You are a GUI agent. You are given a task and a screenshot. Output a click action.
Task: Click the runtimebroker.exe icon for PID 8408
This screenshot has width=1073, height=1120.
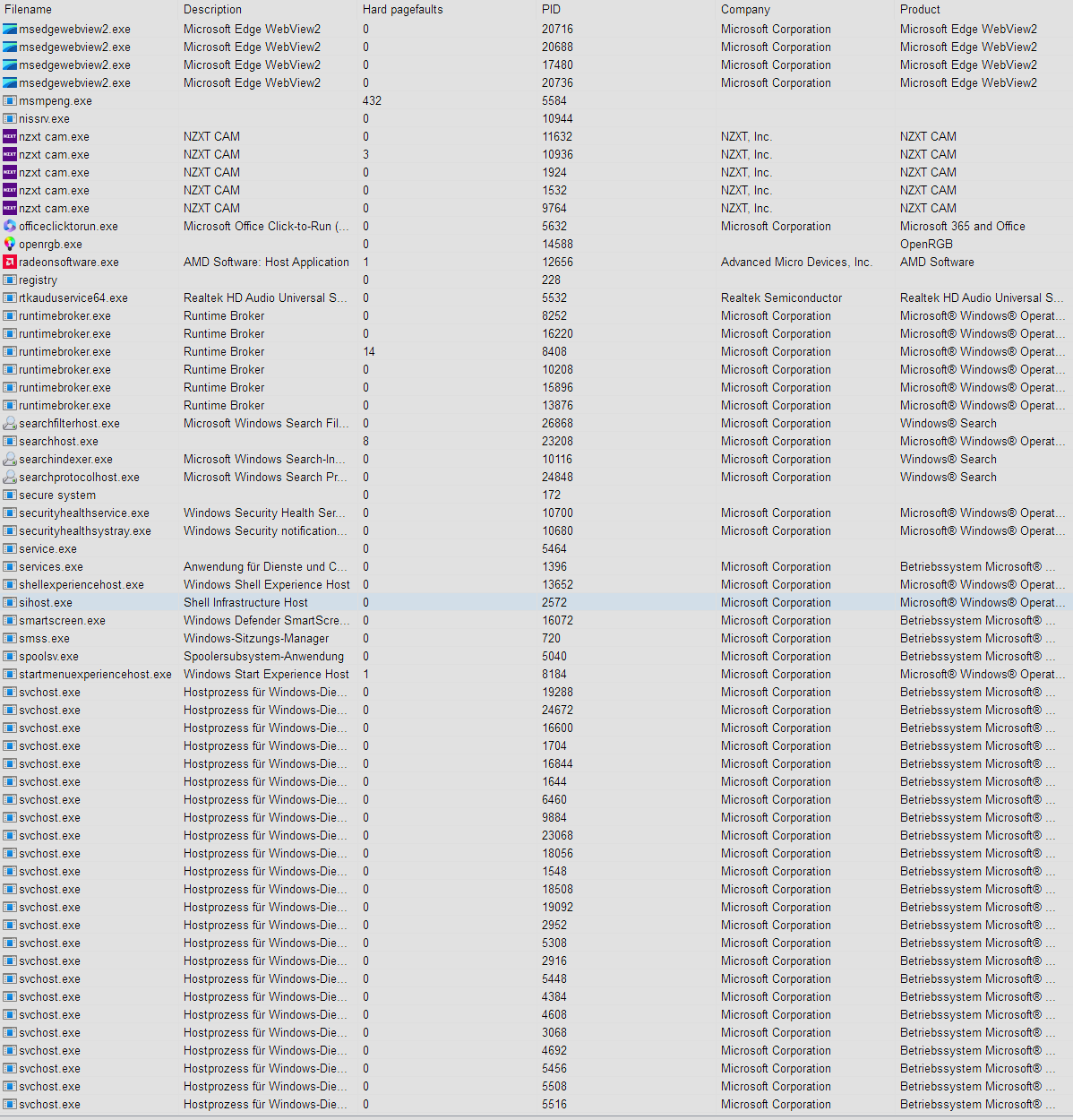[10, 351]
